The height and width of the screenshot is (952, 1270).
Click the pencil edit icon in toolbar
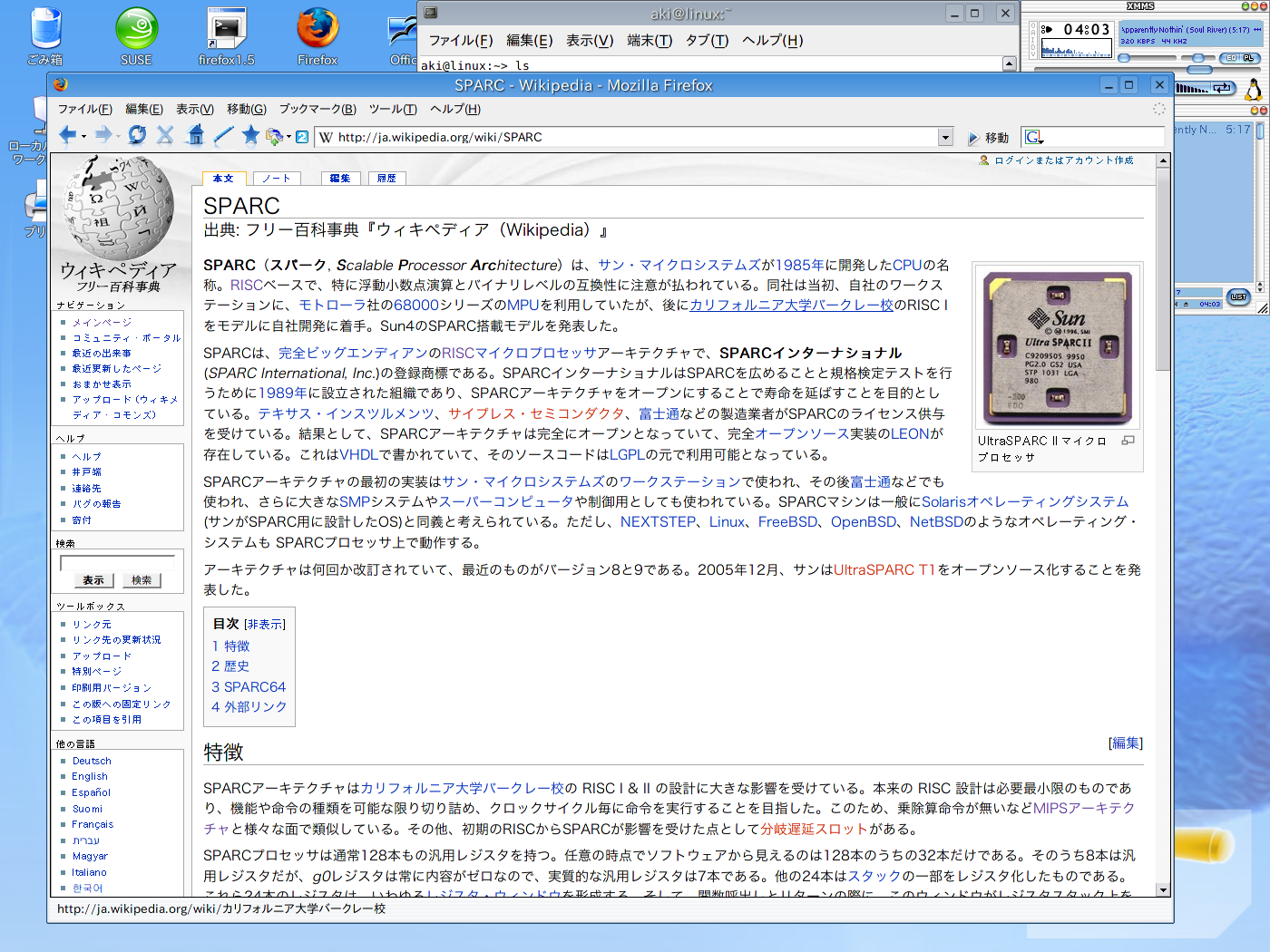coord(223,136)
